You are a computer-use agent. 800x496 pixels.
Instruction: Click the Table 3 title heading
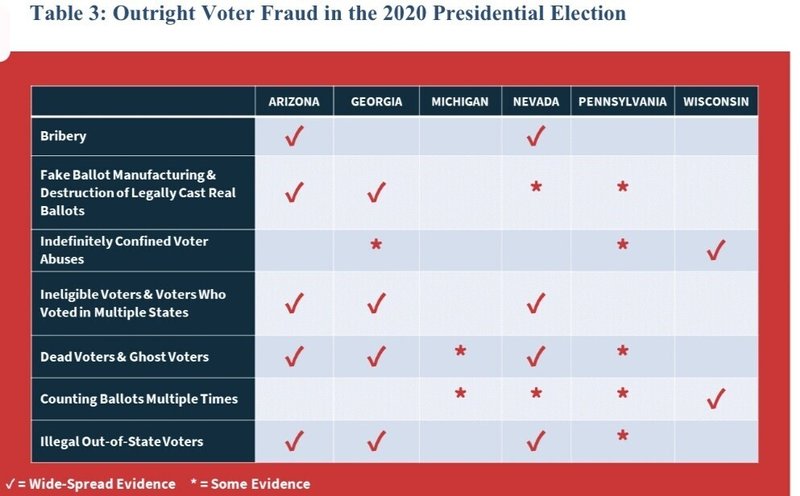tap(328, 13)
